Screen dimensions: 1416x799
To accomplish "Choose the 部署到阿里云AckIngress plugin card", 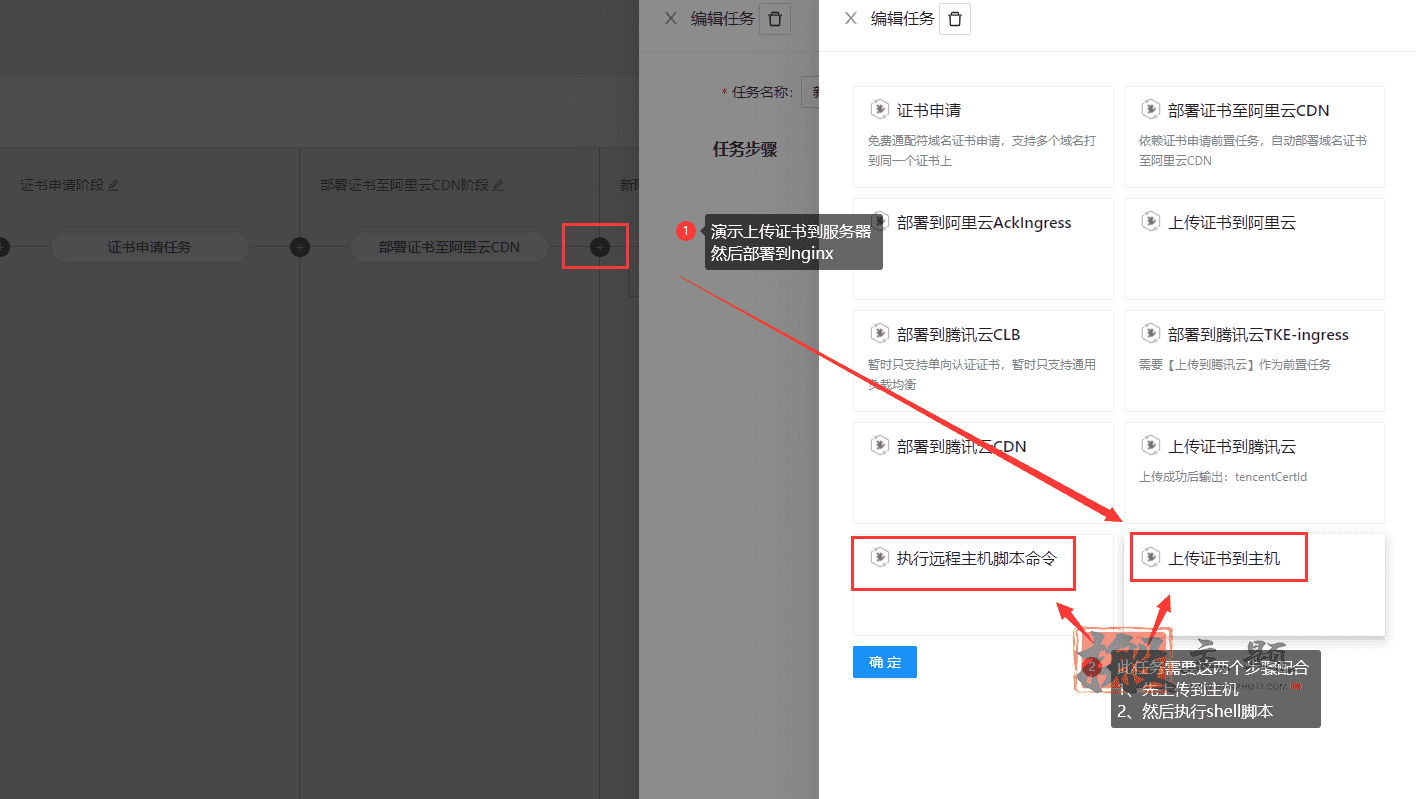I will coord(983,248).
